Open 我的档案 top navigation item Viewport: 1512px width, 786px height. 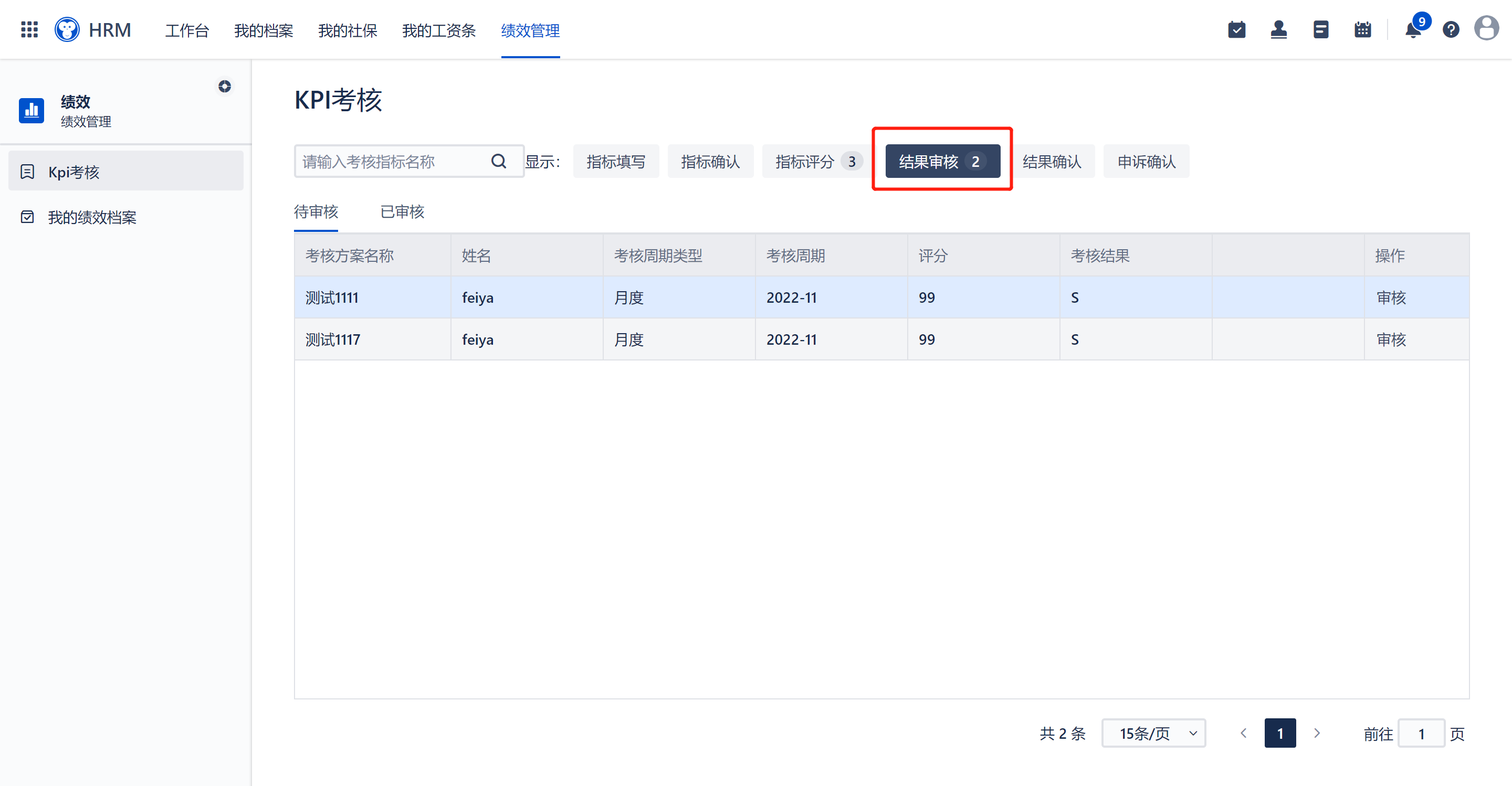pyautogui.click(x=264, y=30)
